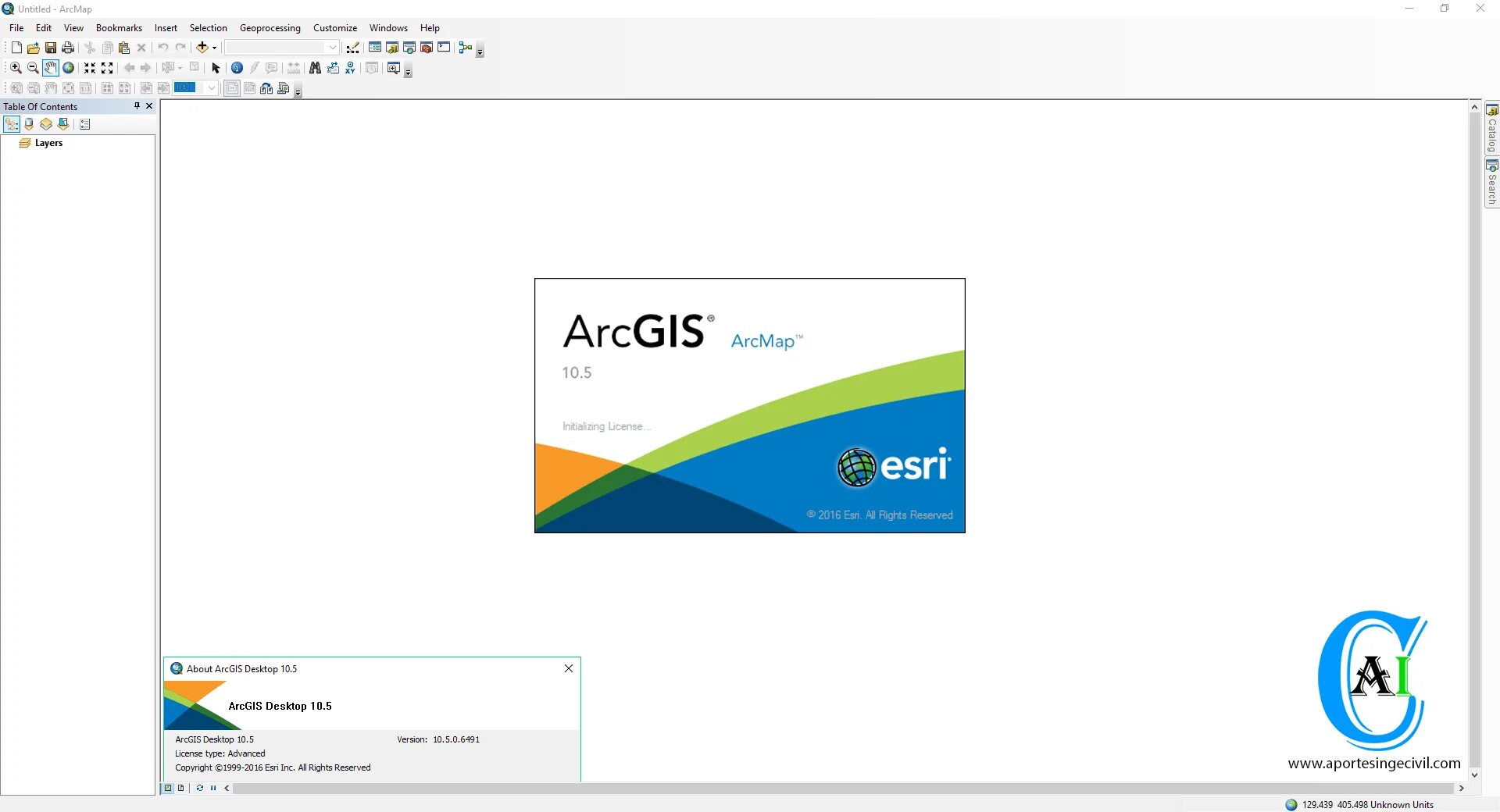Image resolution: width=1500 pixels, height=812 pixels.
Task: Open the Find binoculars tool
Action: point(315,68)
